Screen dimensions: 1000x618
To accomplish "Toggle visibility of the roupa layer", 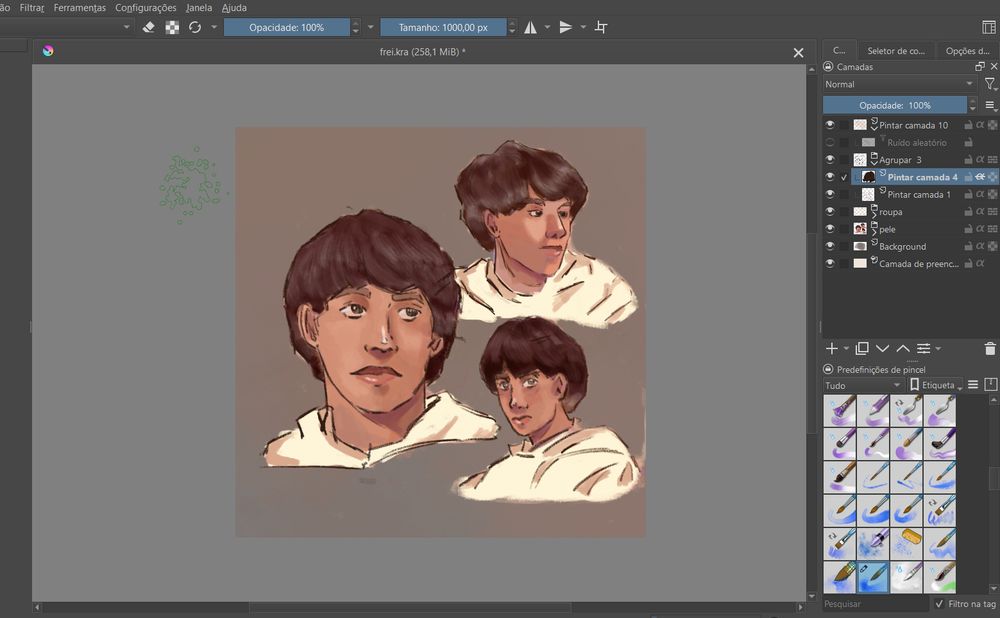I will pos(830,212).
